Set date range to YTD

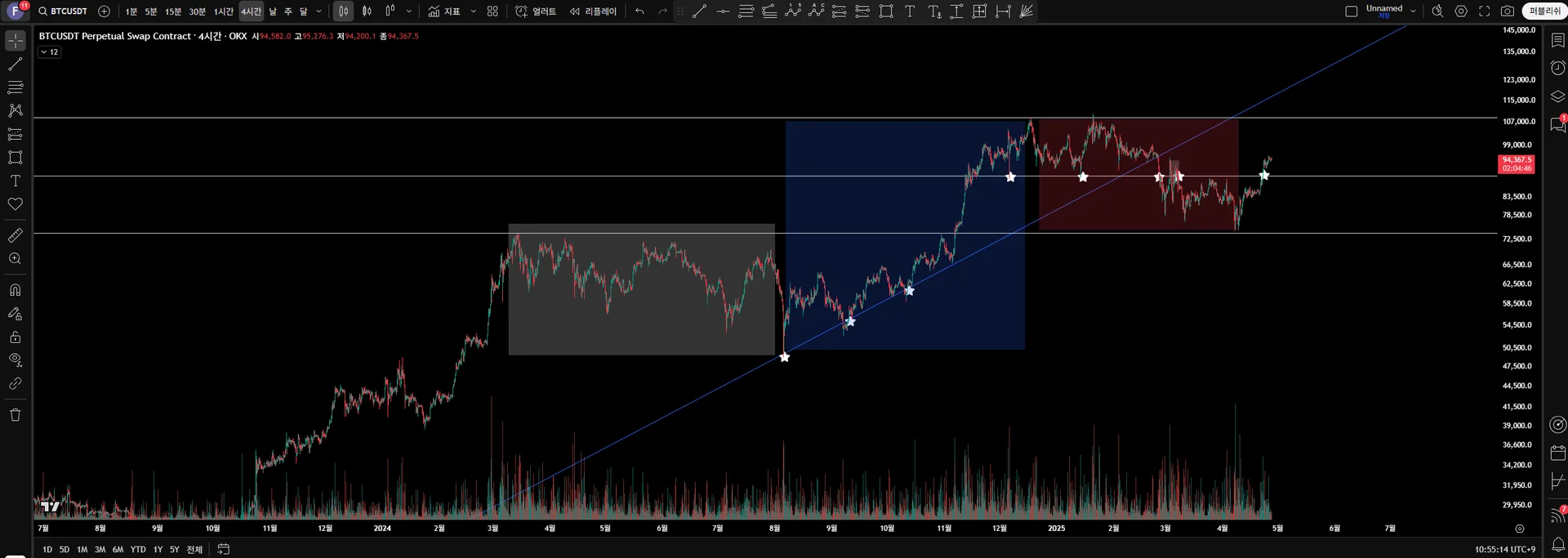pos(138,550)
